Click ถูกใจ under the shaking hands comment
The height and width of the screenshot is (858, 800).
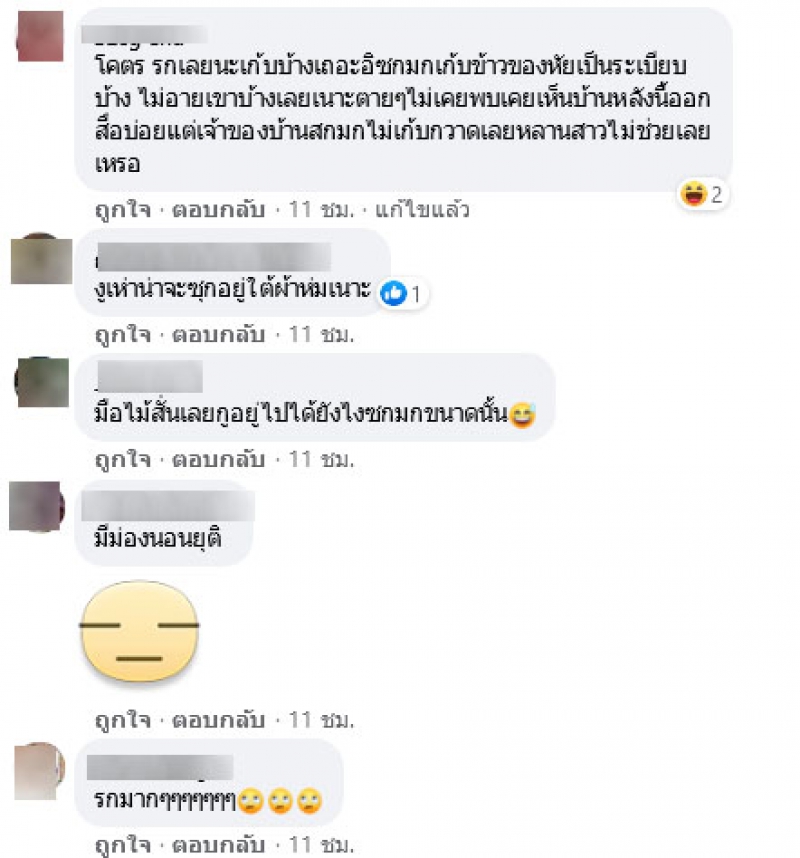[x=123, y=459]
